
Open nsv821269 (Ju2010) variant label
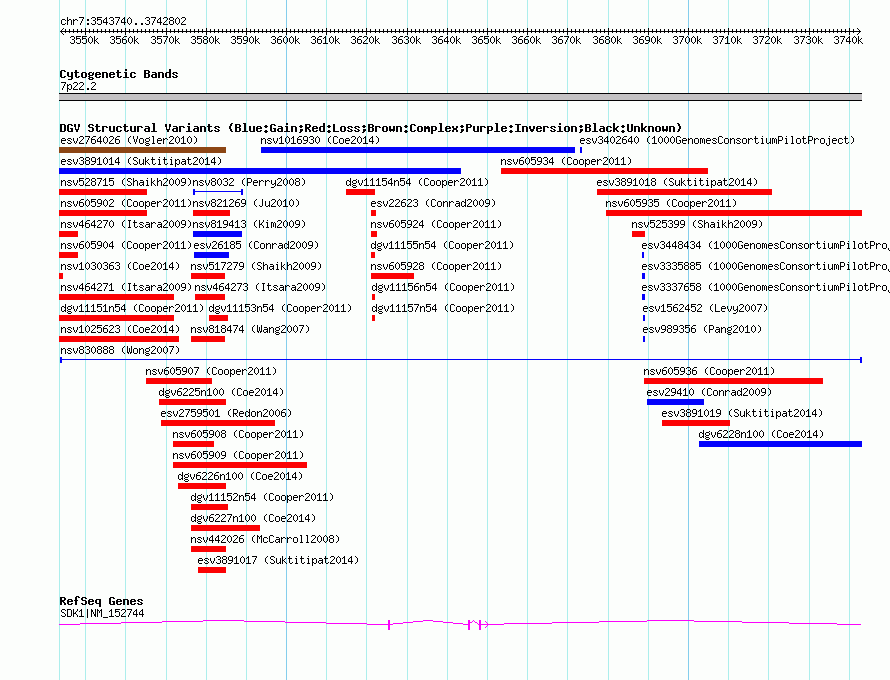(x=246, y=203)
